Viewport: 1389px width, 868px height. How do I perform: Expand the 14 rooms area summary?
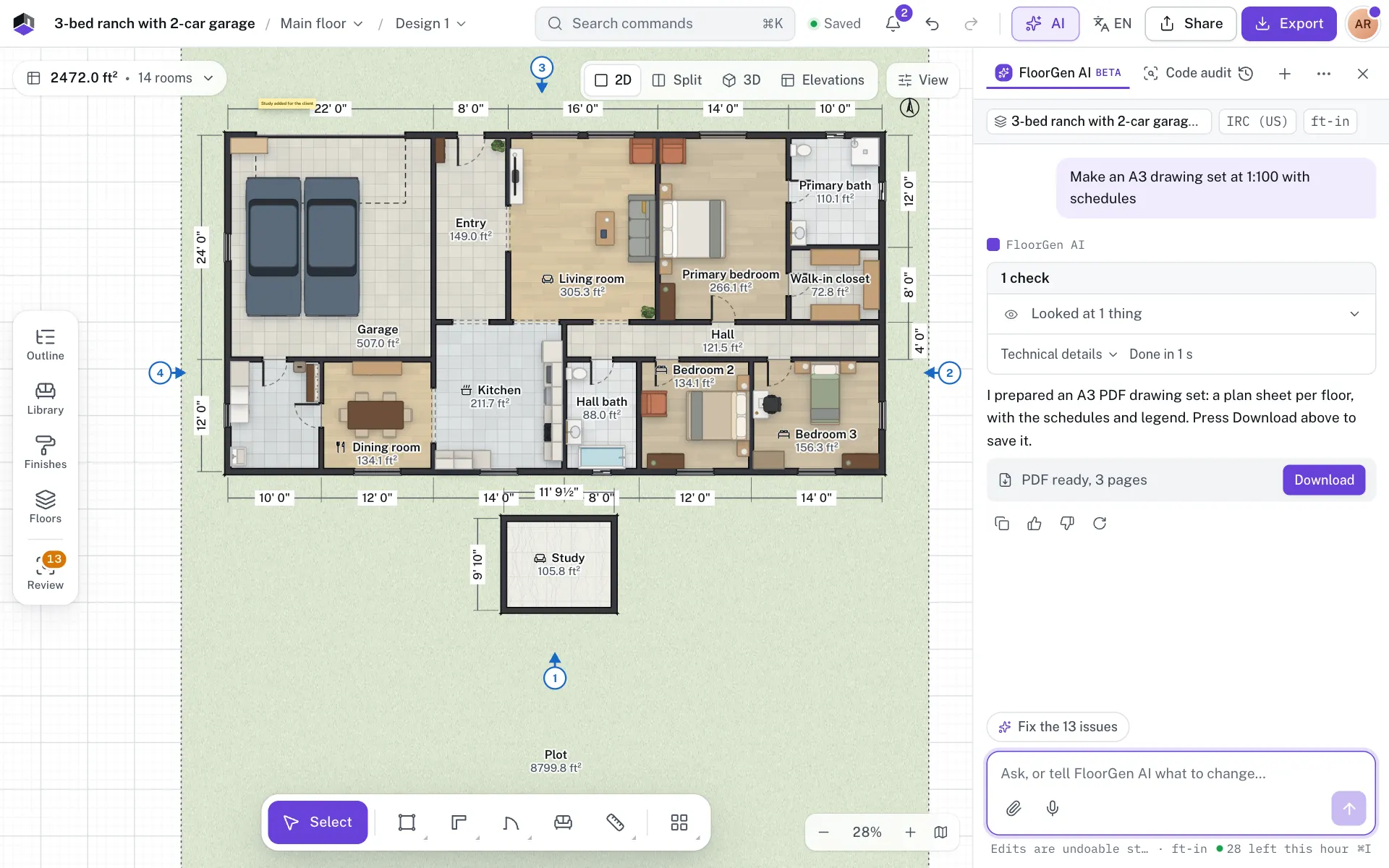[120, 78]
